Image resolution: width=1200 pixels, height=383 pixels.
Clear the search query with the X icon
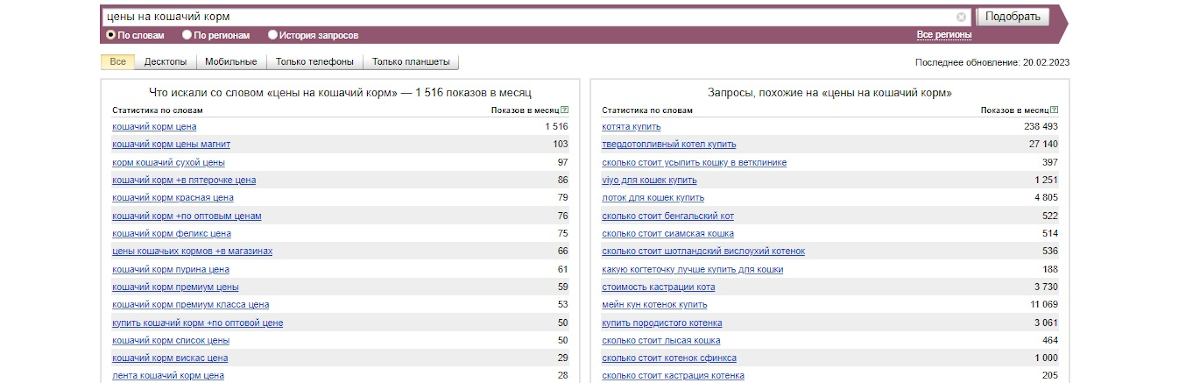coord(961,17)
